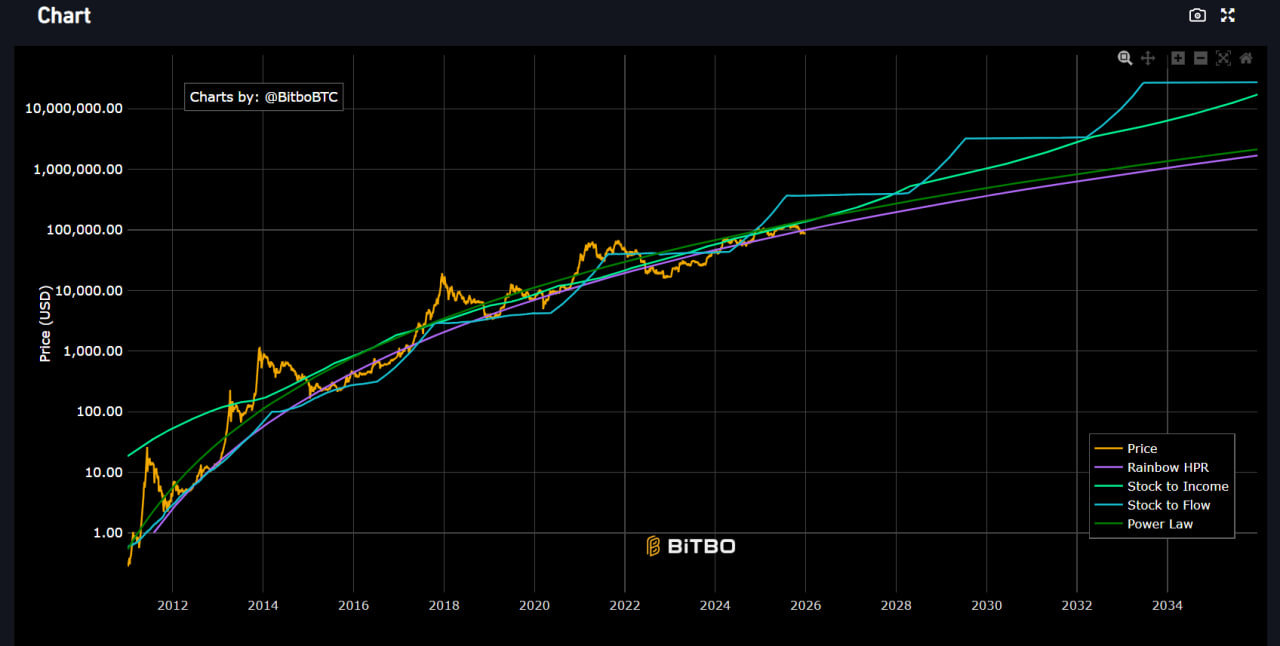1280x646 pixels.
Task: Click the 'Charts by: @BitboBTC' annotation
Action: pos(264,97)
